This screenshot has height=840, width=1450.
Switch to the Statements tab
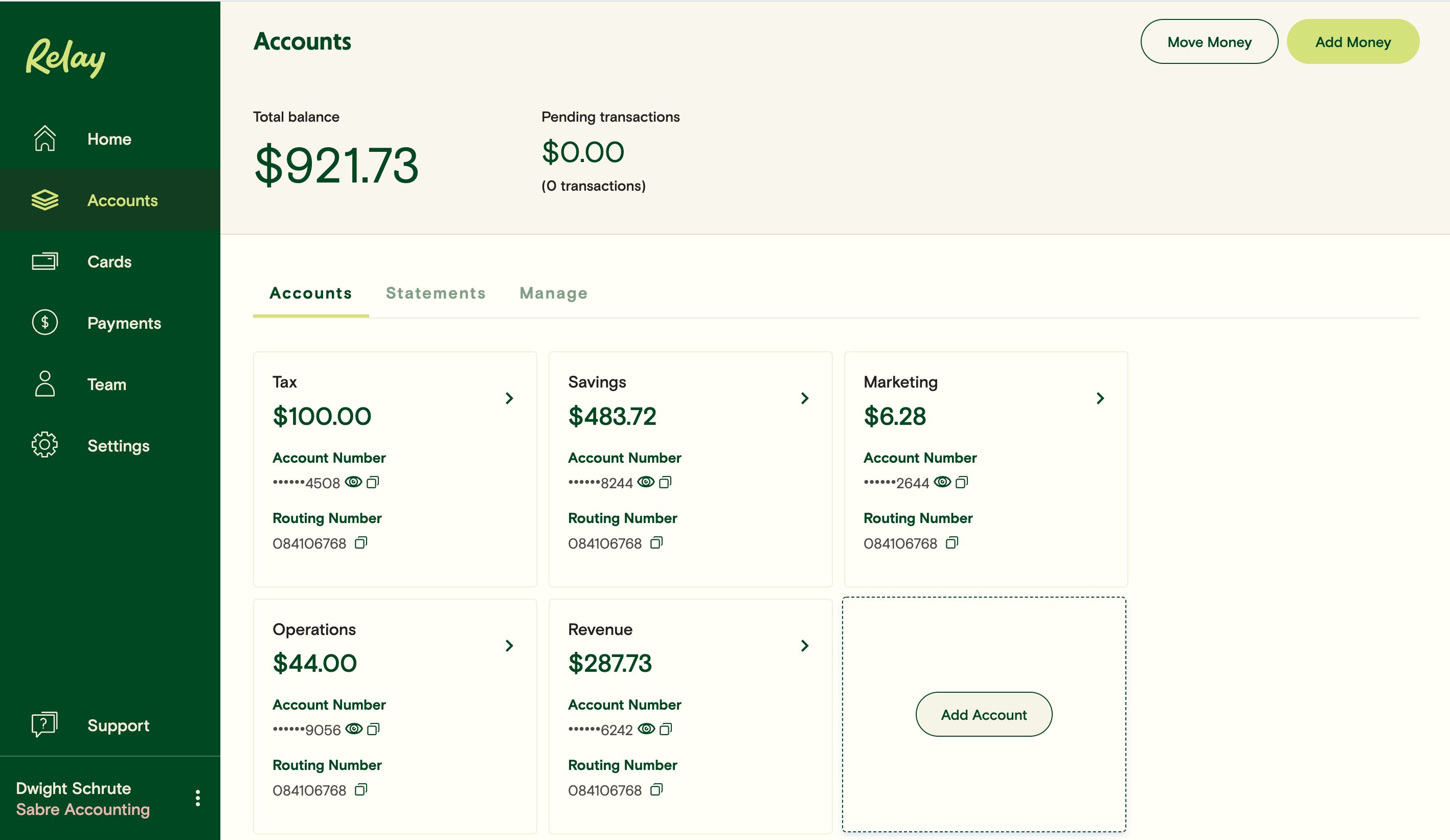(436, 293)
